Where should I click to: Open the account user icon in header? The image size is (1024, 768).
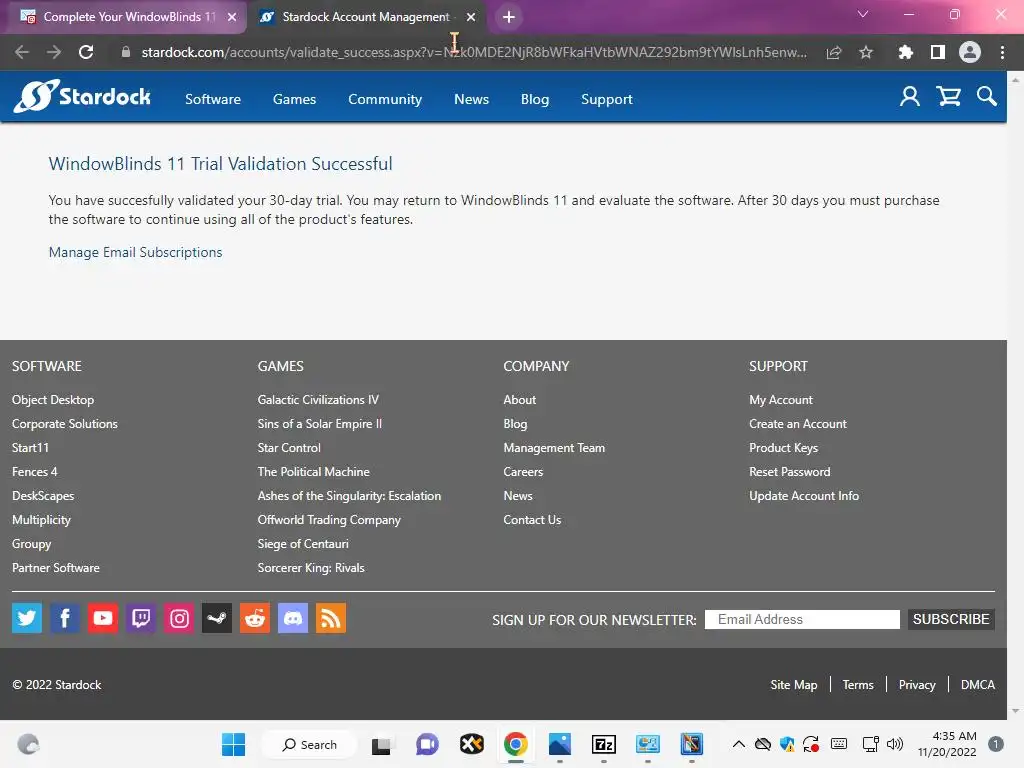(910, 97)
